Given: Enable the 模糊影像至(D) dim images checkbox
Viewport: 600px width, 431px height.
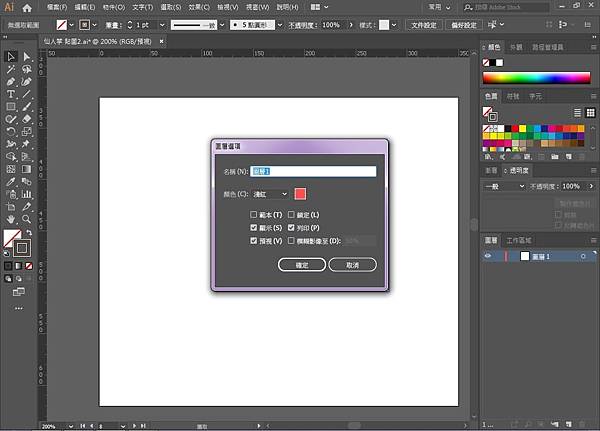Looking at the screenshot, I should click(291, 241).
